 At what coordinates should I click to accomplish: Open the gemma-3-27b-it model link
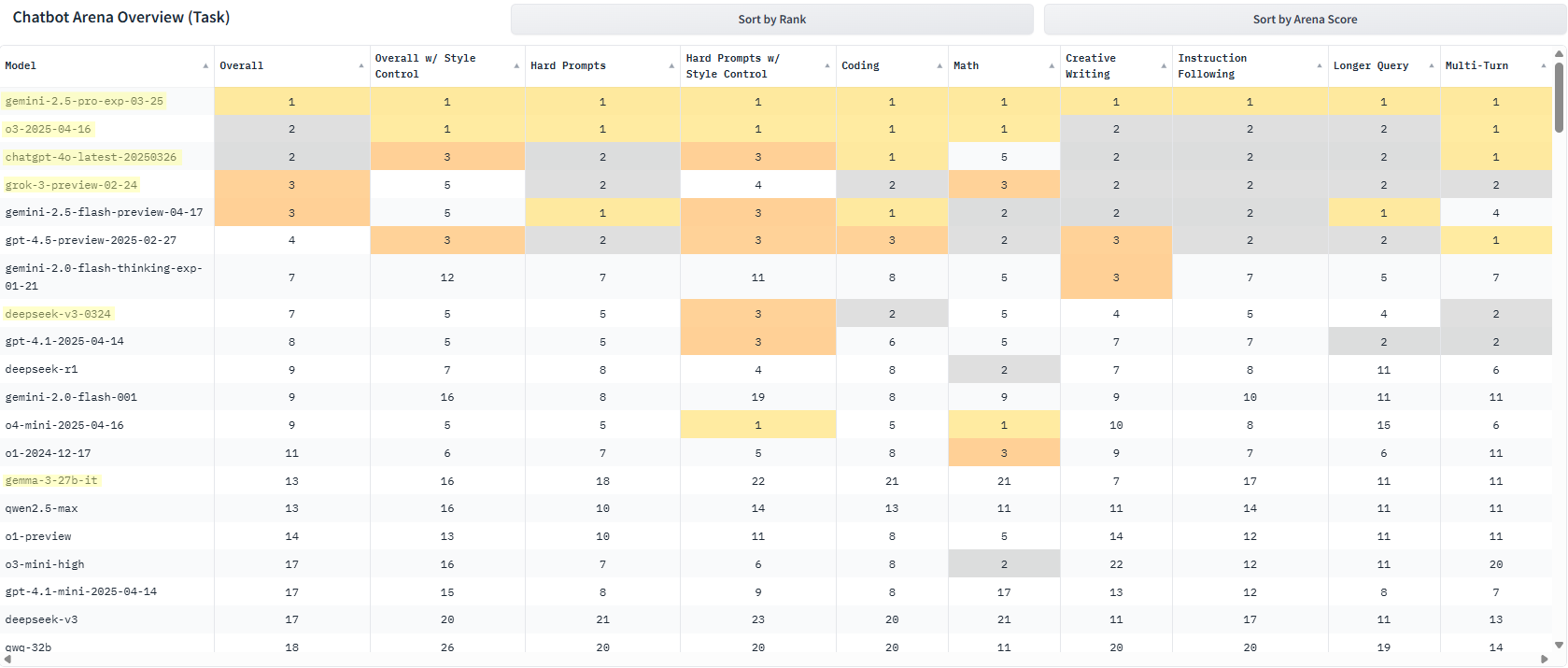point(51,480)
